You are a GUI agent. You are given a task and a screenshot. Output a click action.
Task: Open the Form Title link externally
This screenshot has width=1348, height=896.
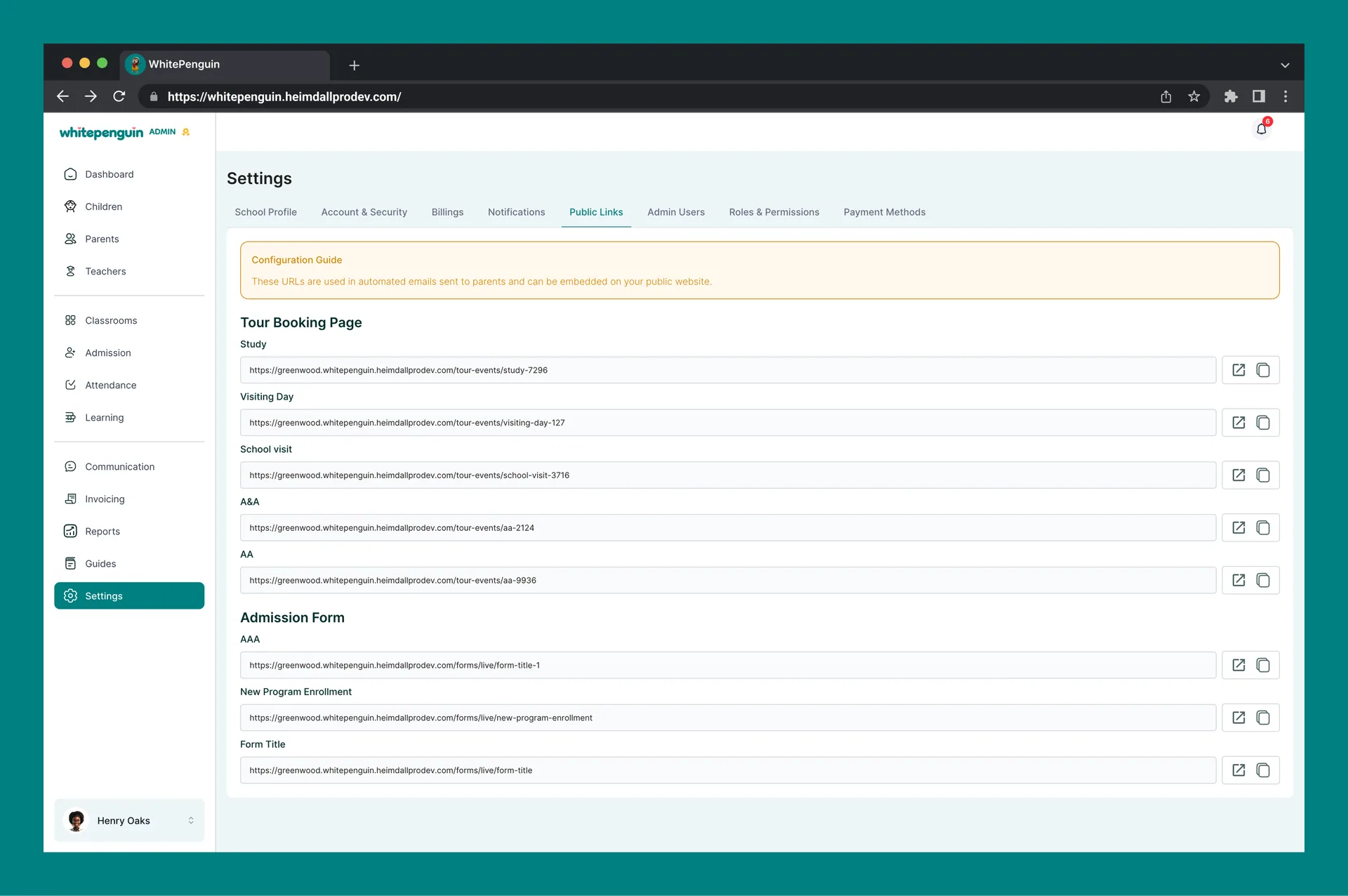pyautogui.click(x=1238, y=770)
